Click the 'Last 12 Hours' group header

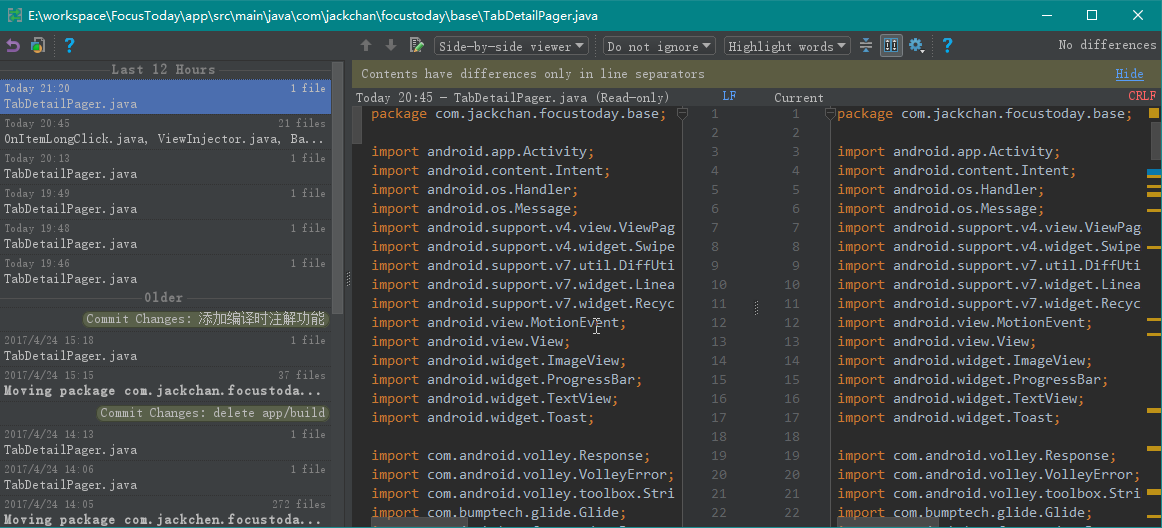(x=163, y=70)
